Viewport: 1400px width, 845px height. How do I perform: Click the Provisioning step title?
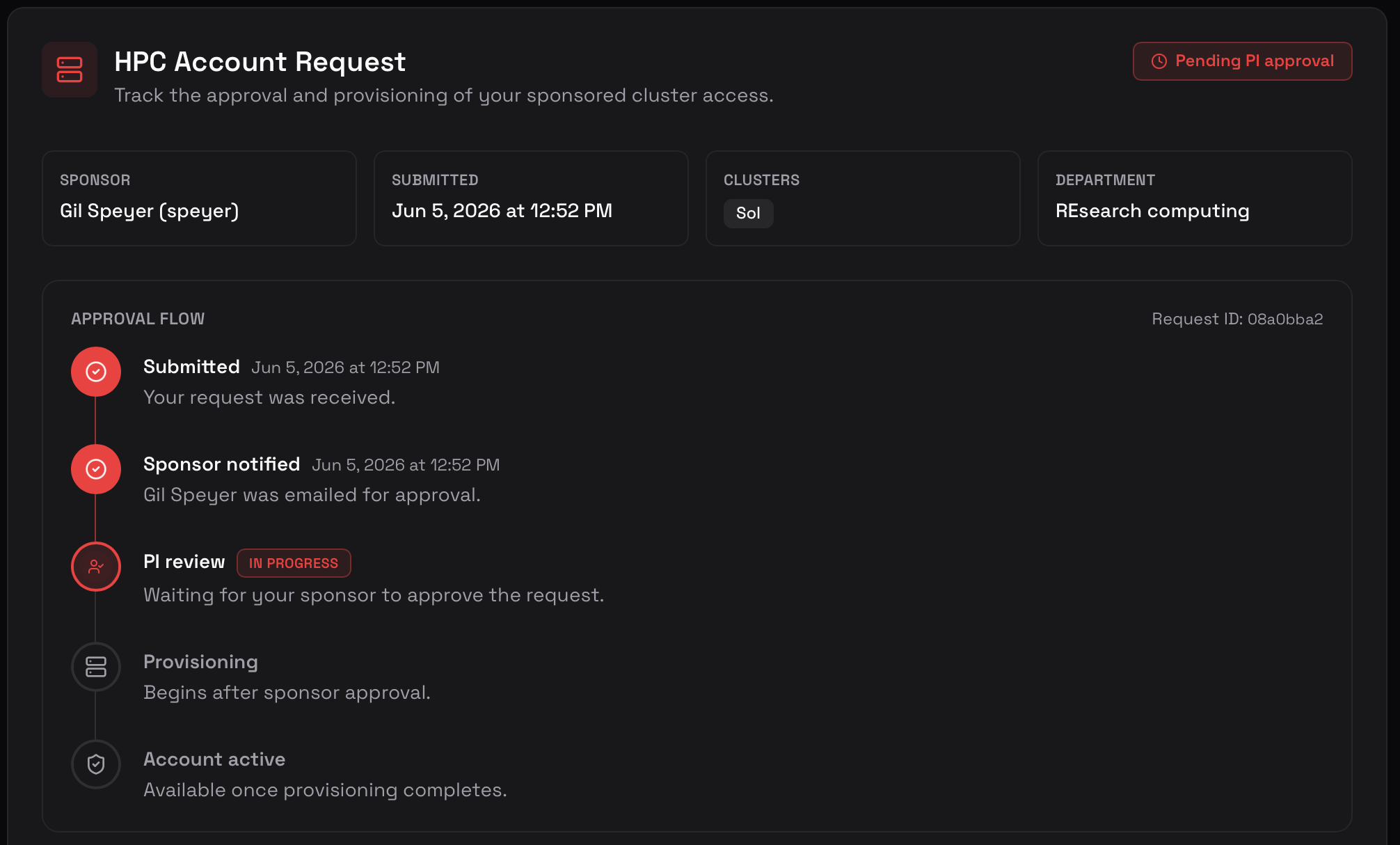pos(200,662)
